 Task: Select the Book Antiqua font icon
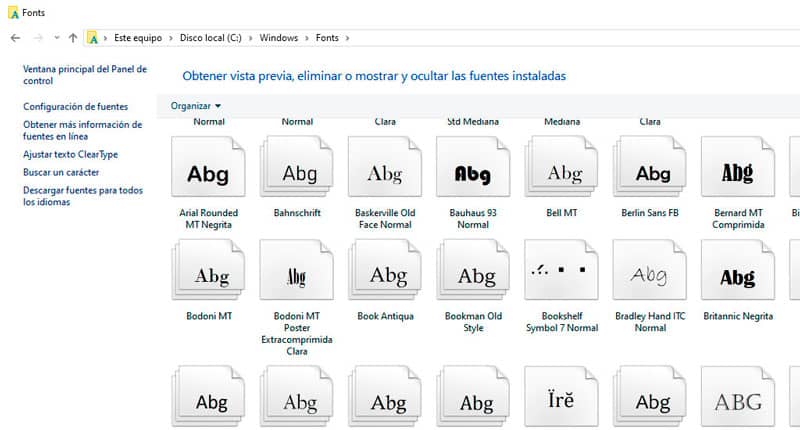(385, 270)
